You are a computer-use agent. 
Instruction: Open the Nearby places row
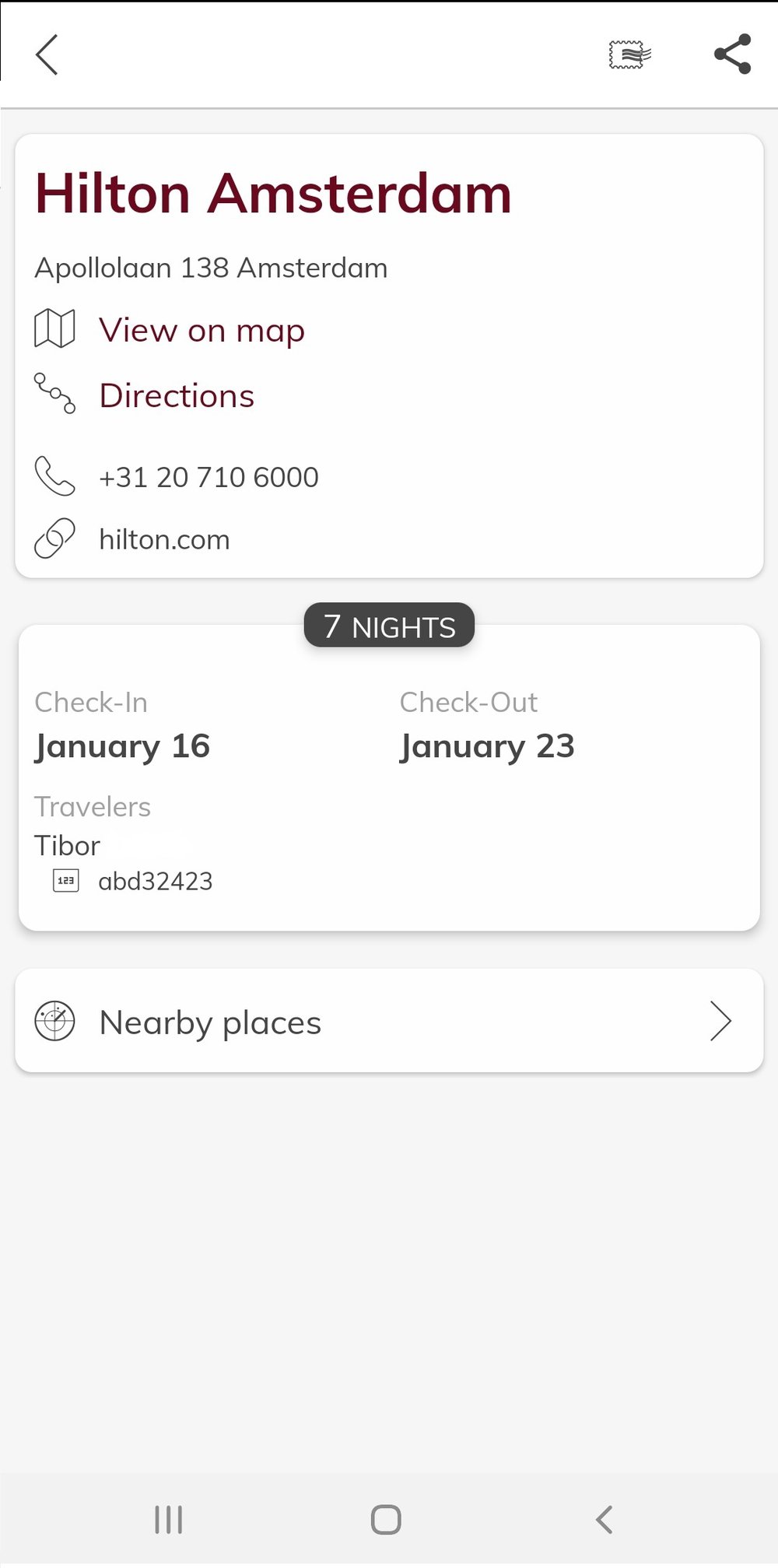click(389, 1021)
